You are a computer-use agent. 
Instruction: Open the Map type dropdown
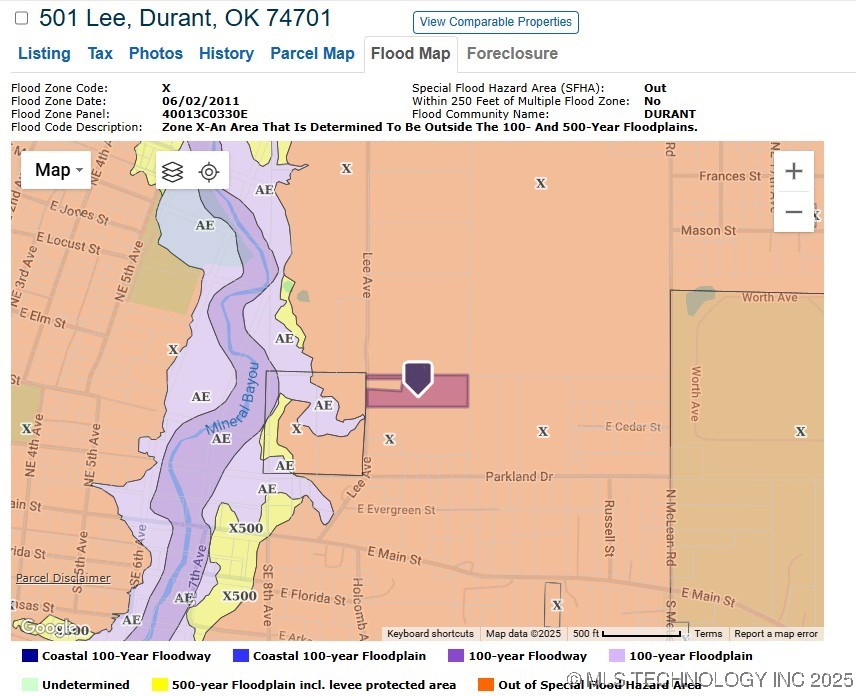(x=57, y=170)
